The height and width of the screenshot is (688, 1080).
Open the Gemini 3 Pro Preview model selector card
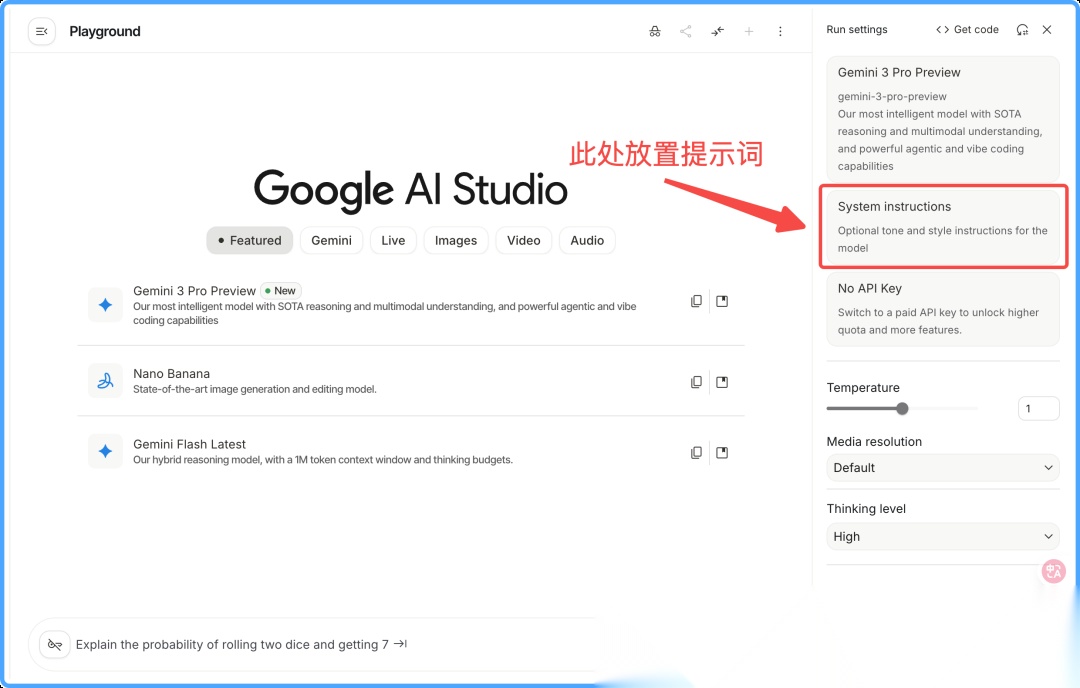point(943,118)
